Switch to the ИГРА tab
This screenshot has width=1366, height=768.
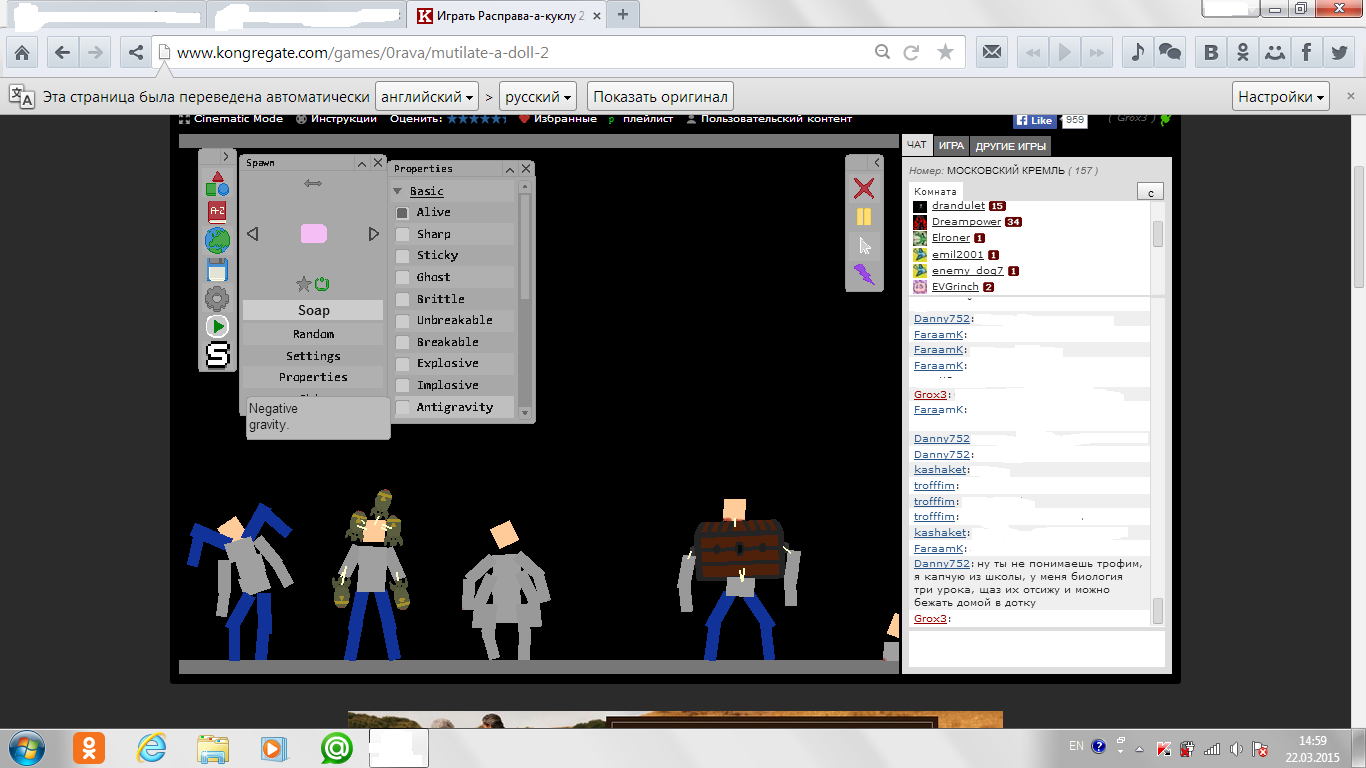(x=951, y=146)
